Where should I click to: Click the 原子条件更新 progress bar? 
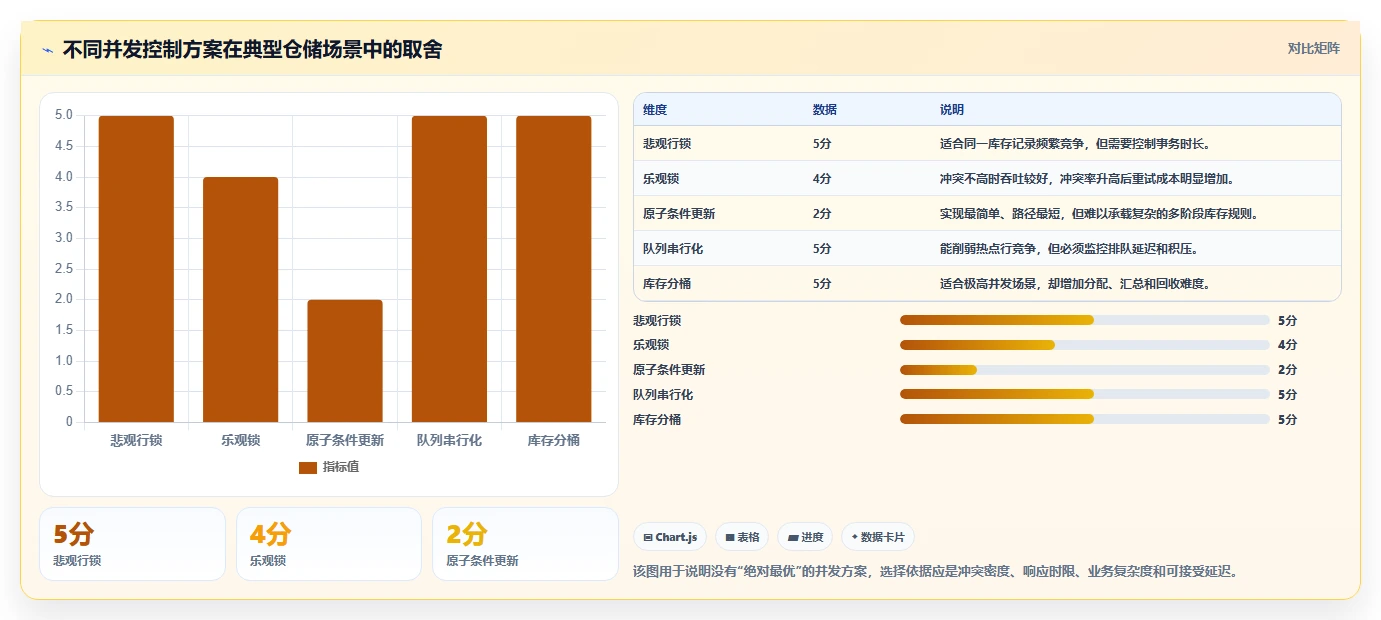coord(1085,370)
